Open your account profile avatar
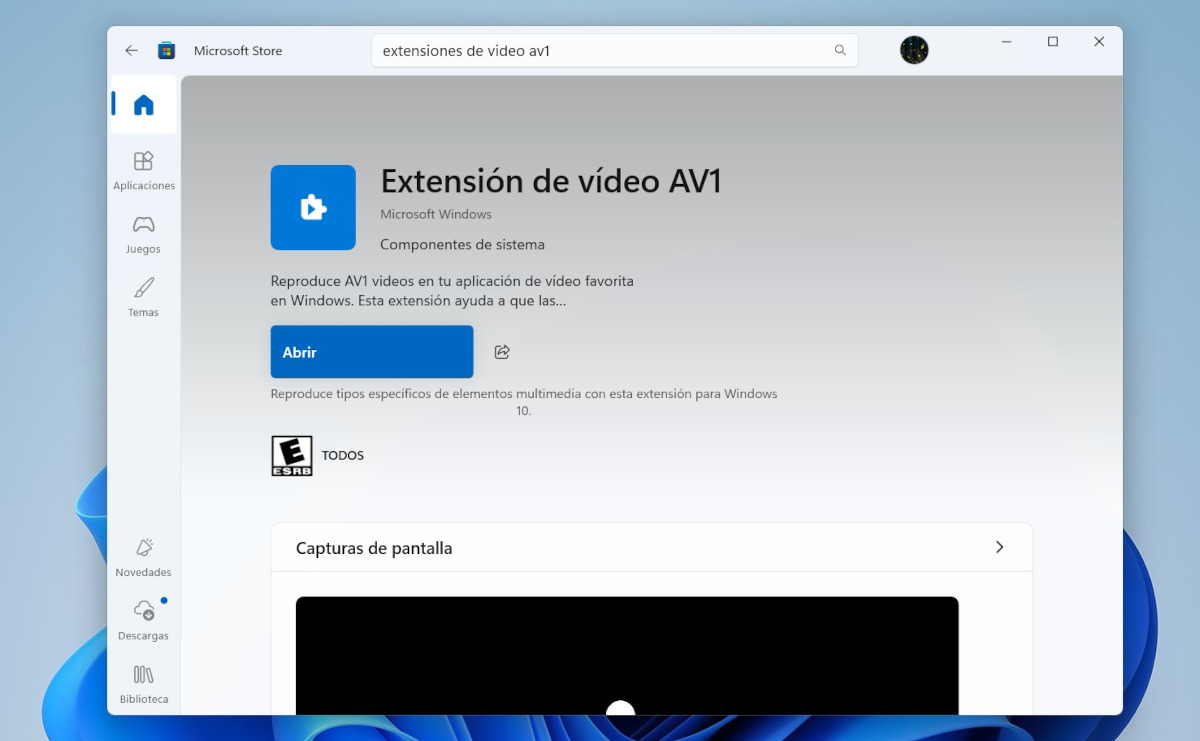Viewport: 1200px width, 741px height. click(913, 49)
